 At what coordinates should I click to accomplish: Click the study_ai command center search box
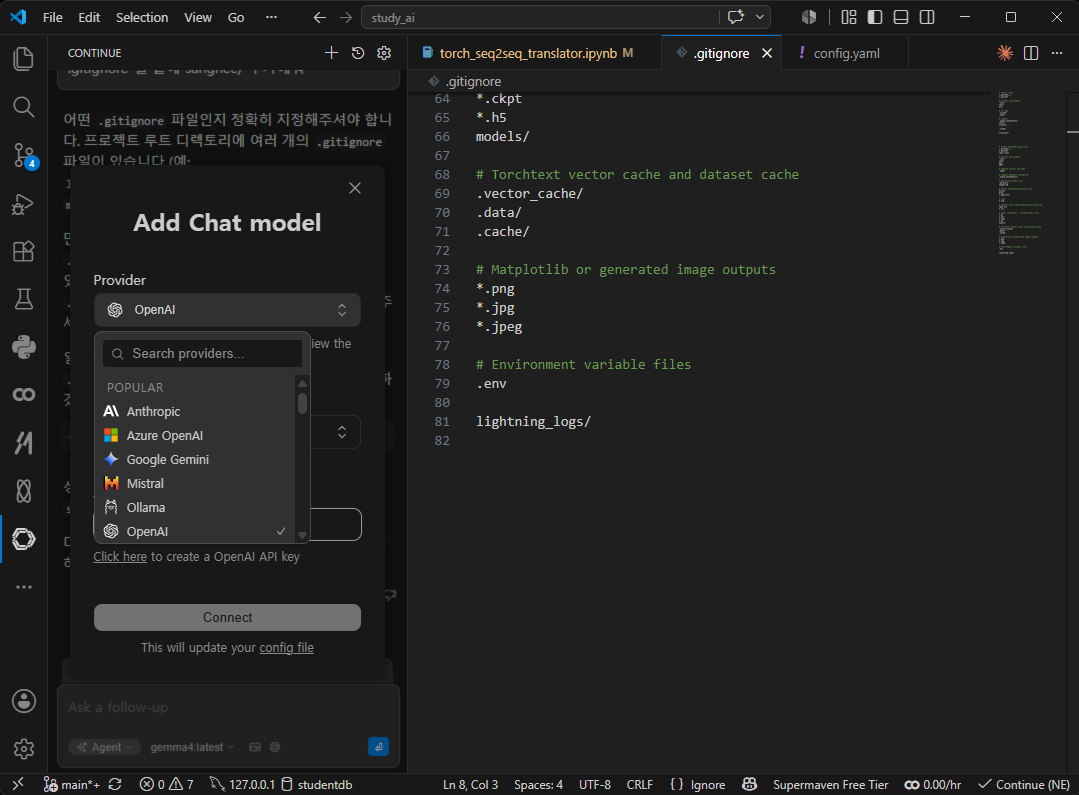click(x=540, y=17)
